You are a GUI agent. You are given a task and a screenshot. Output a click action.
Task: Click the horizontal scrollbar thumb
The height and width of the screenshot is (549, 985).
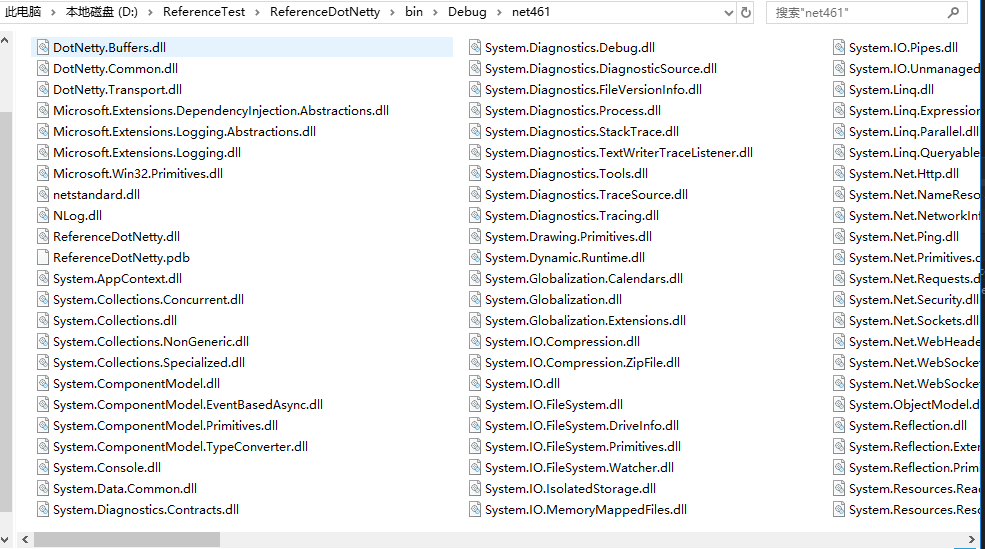[127, 540]
